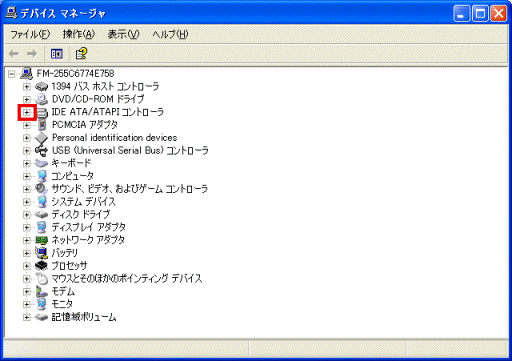Open the 操作(A) menu
This screenshot has height=361, width=512.
click(79, 34)
